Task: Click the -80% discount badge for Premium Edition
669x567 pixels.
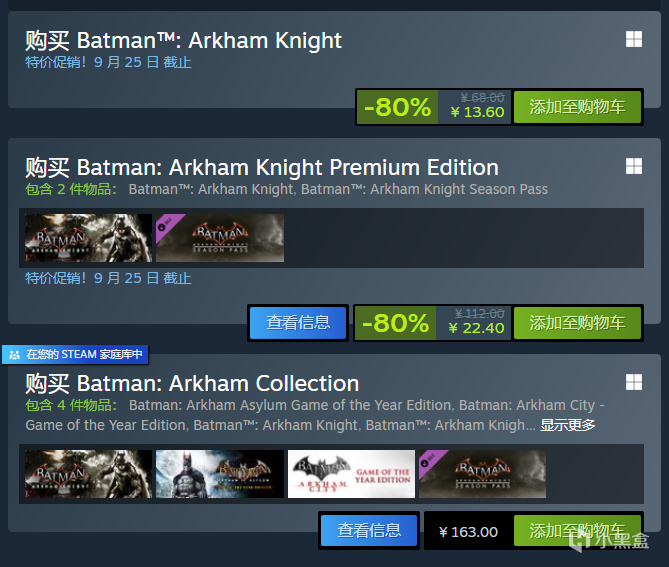Action: point(395,323)
